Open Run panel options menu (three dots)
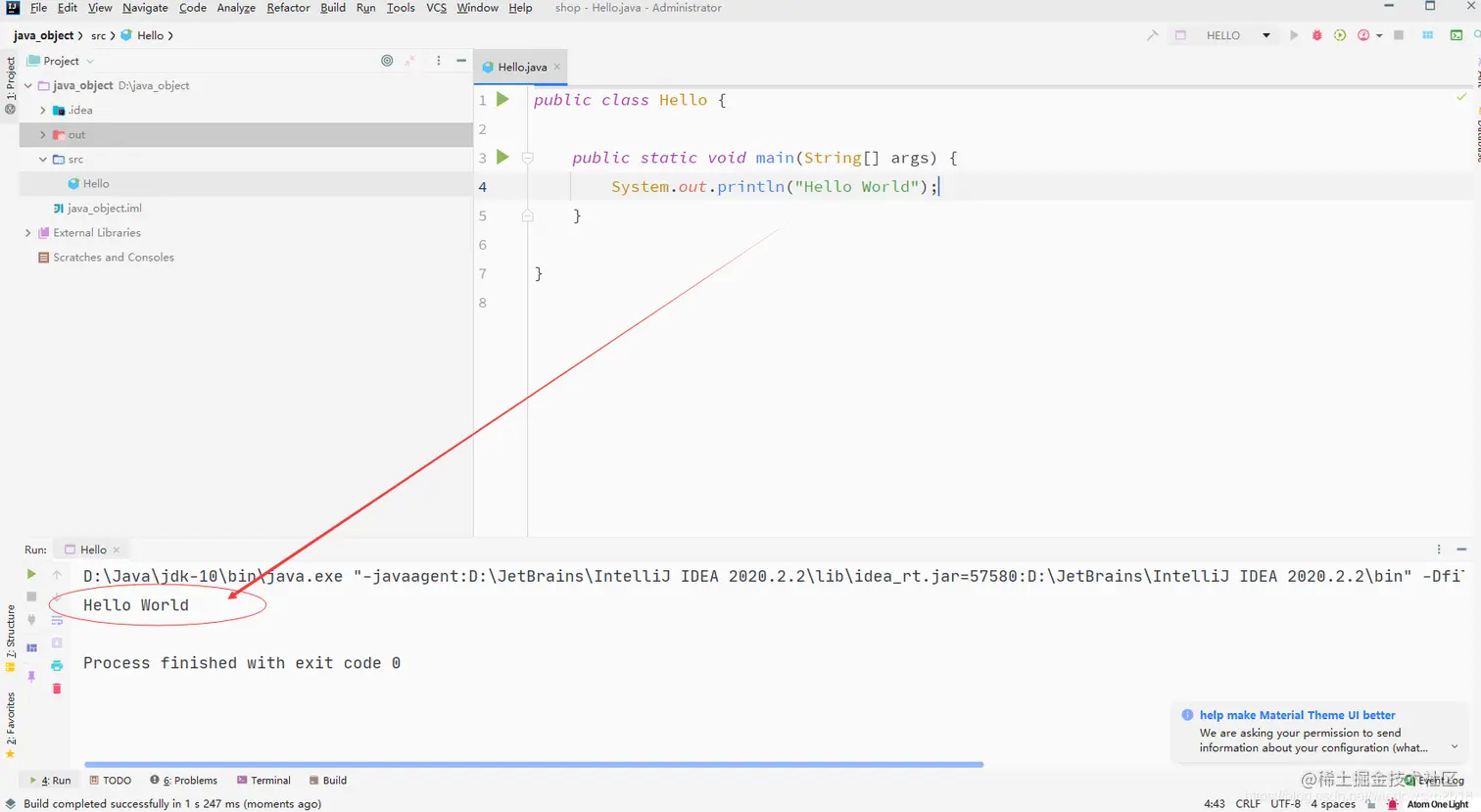This screenshot has height=812, width=1481. (x=1439, y=549)
